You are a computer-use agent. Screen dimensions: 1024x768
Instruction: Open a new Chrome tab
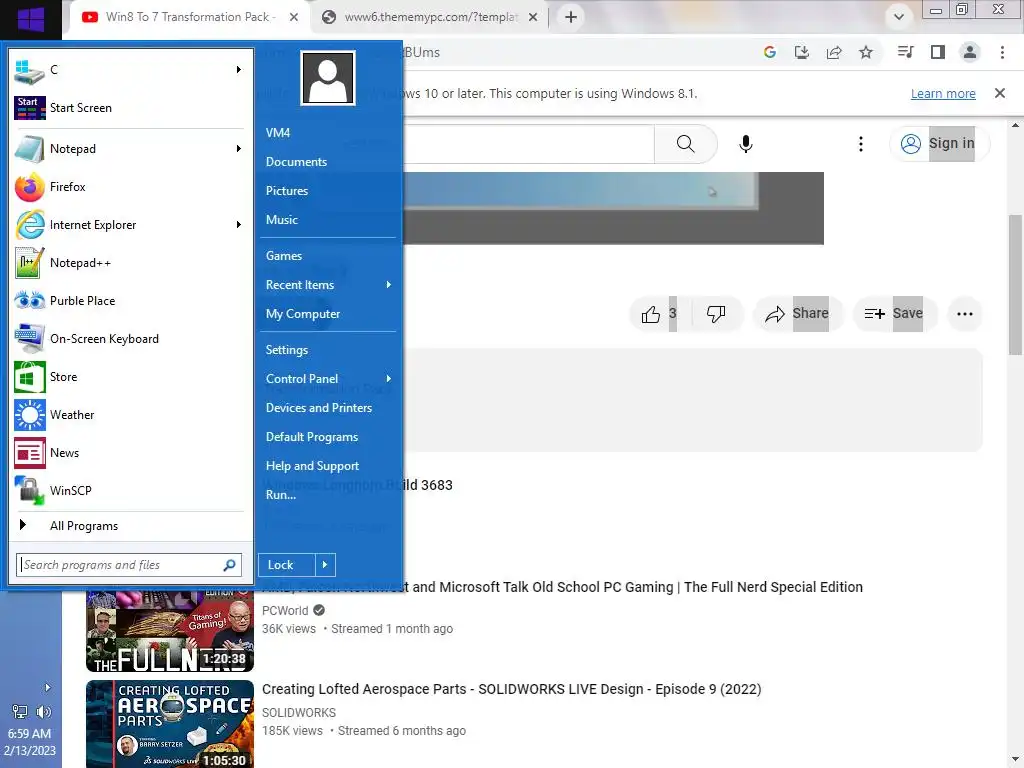571,18
